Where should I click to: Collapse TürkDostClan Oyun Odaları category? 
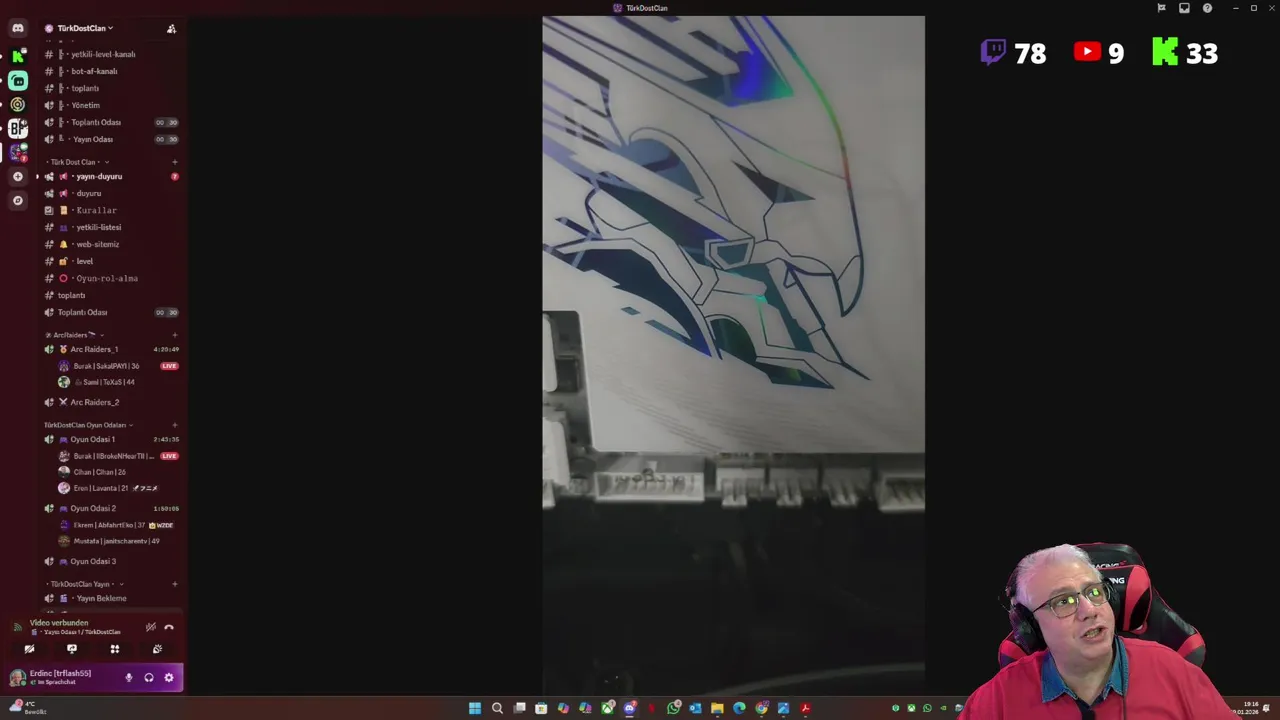(x=88, y=425)
